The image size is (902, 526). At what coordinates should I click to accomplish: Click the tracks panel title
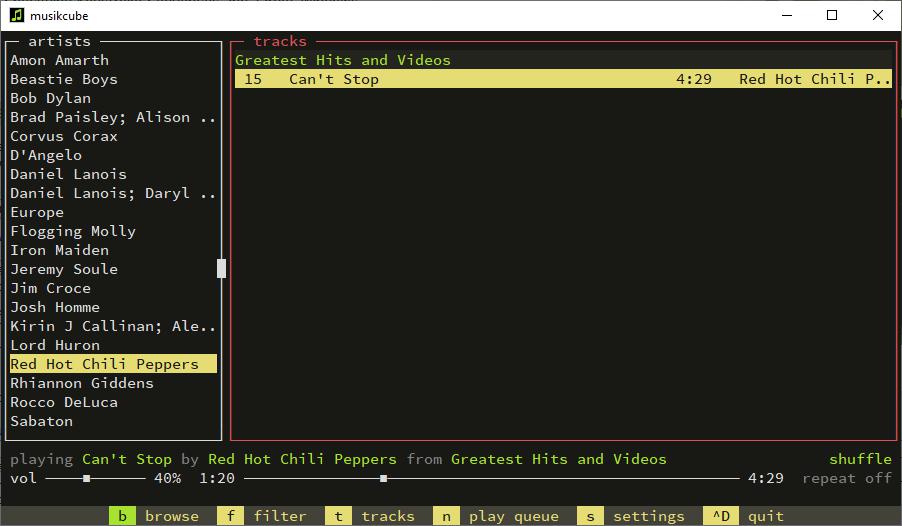point(280,41)
